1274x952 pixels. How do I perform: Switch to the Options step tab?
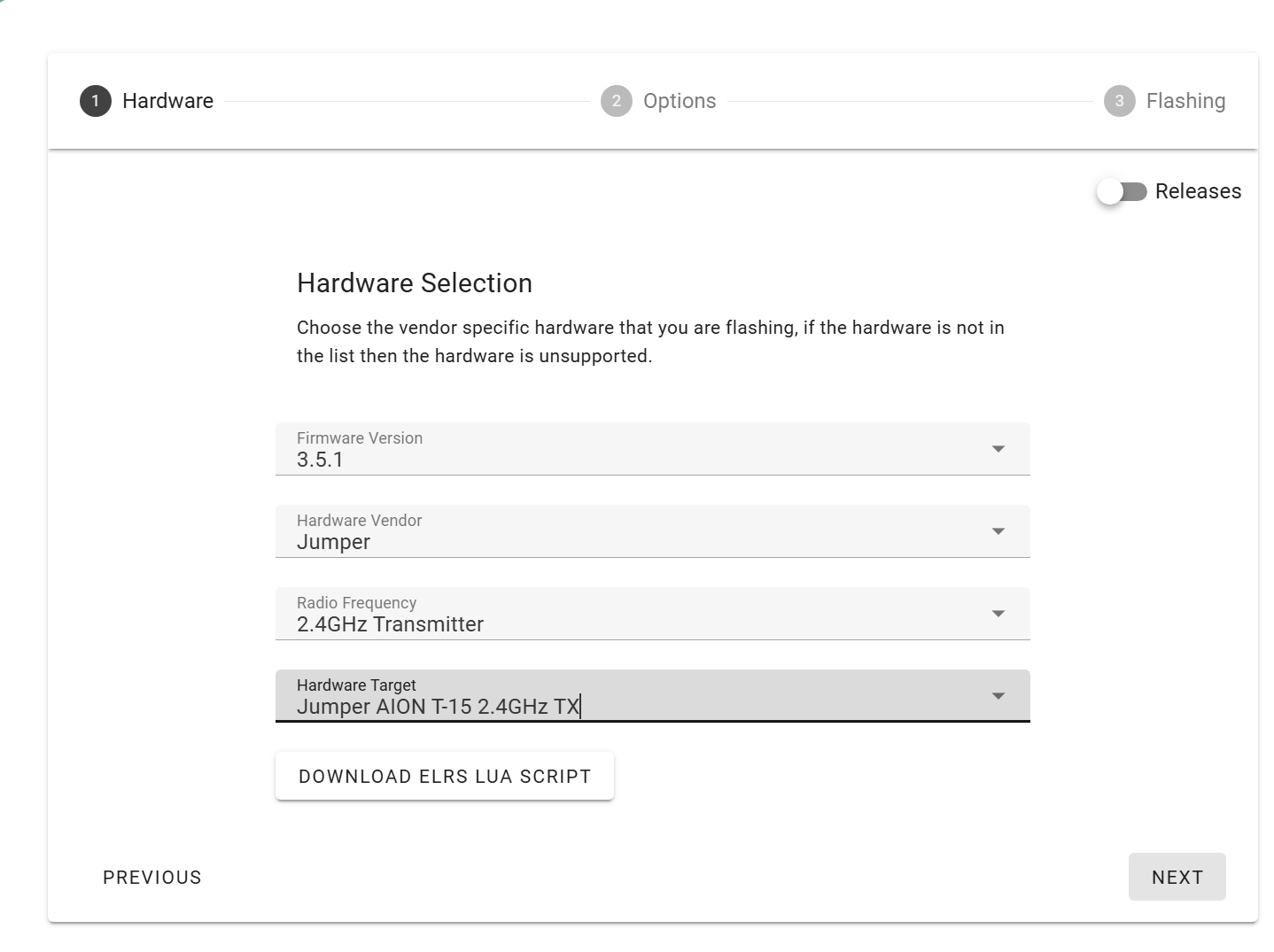pos(680,101)
